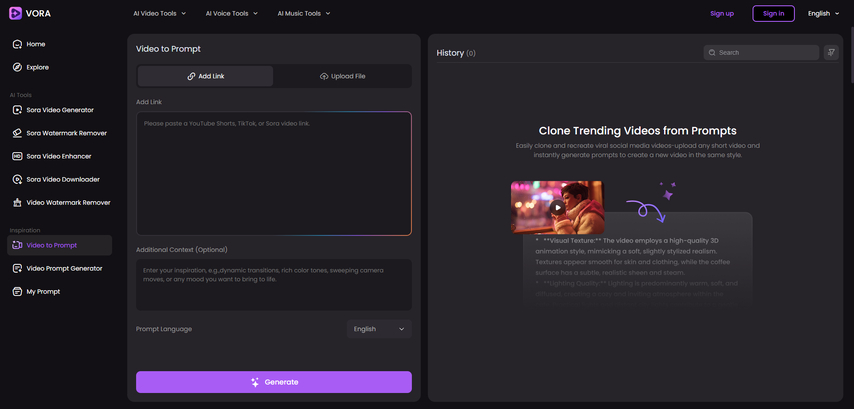Click the page vertical scrollbar

[851, 54]
